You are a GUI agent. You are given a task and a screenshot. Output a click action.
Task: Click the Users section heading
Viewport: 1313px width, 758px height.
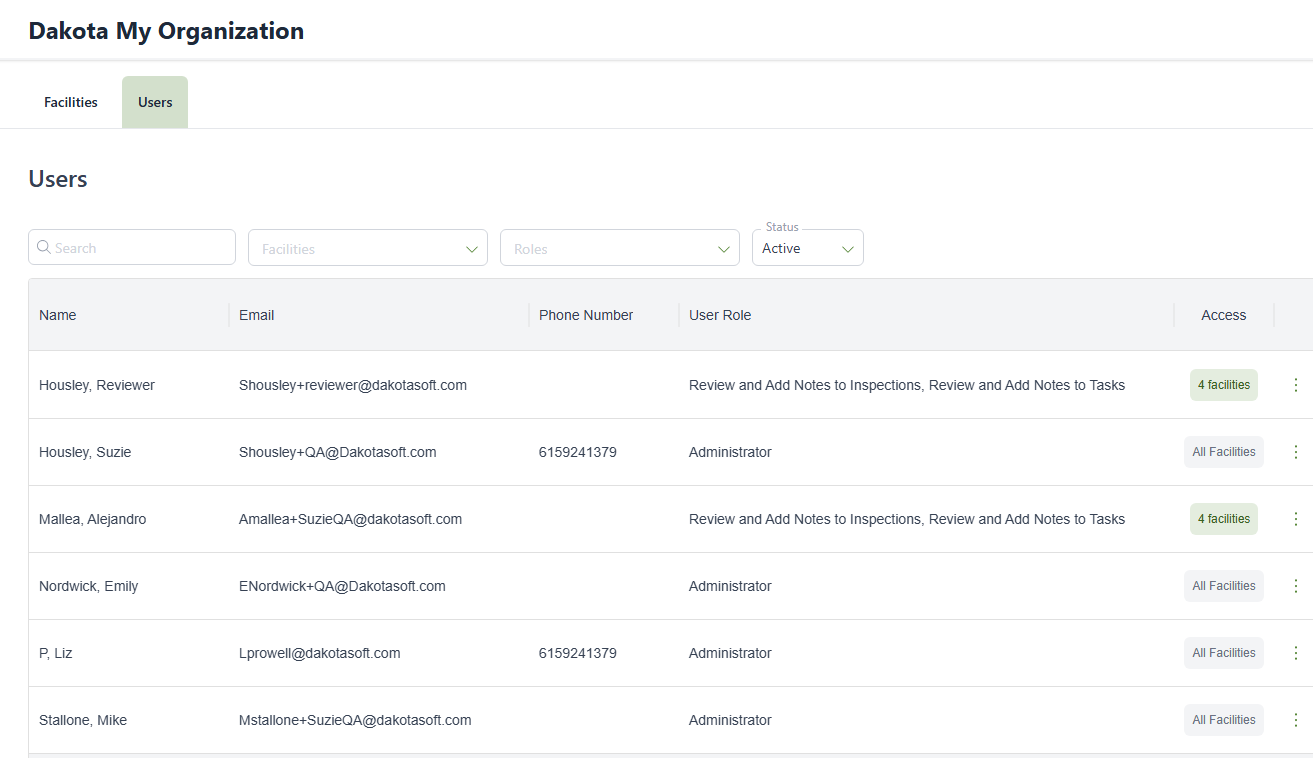[58, 179]
